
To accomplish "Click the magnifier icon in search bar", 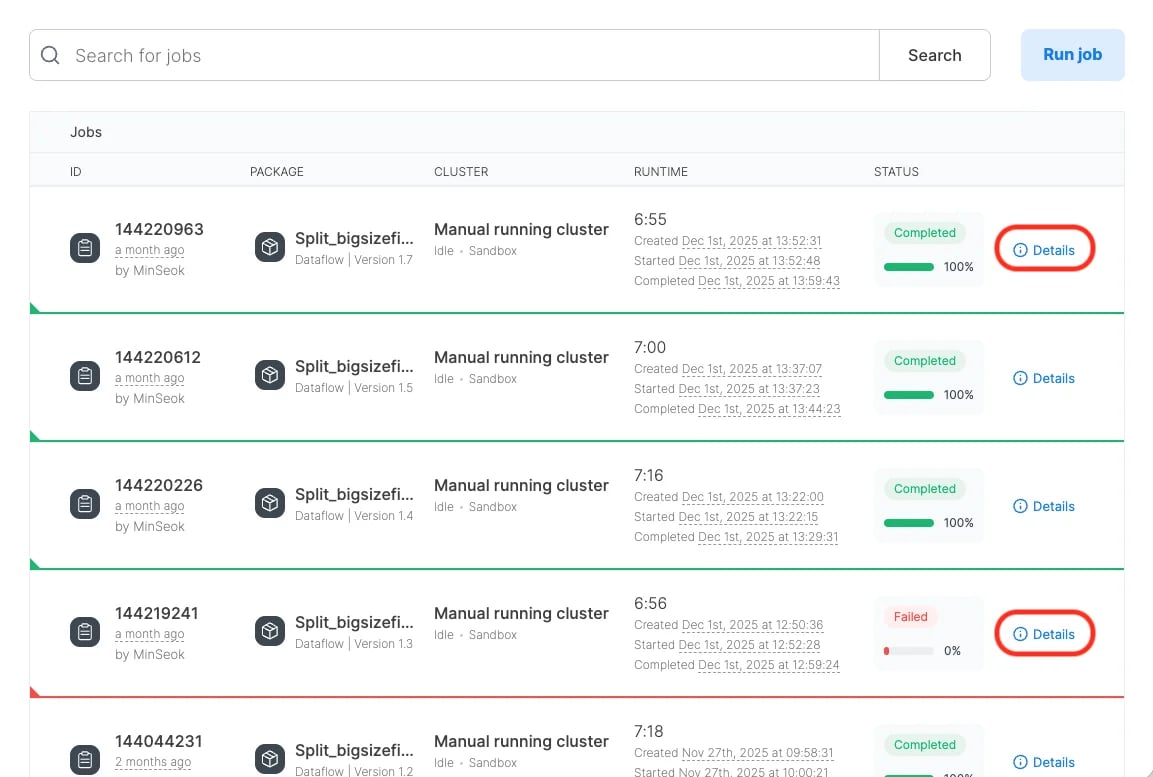I will 50,55.
